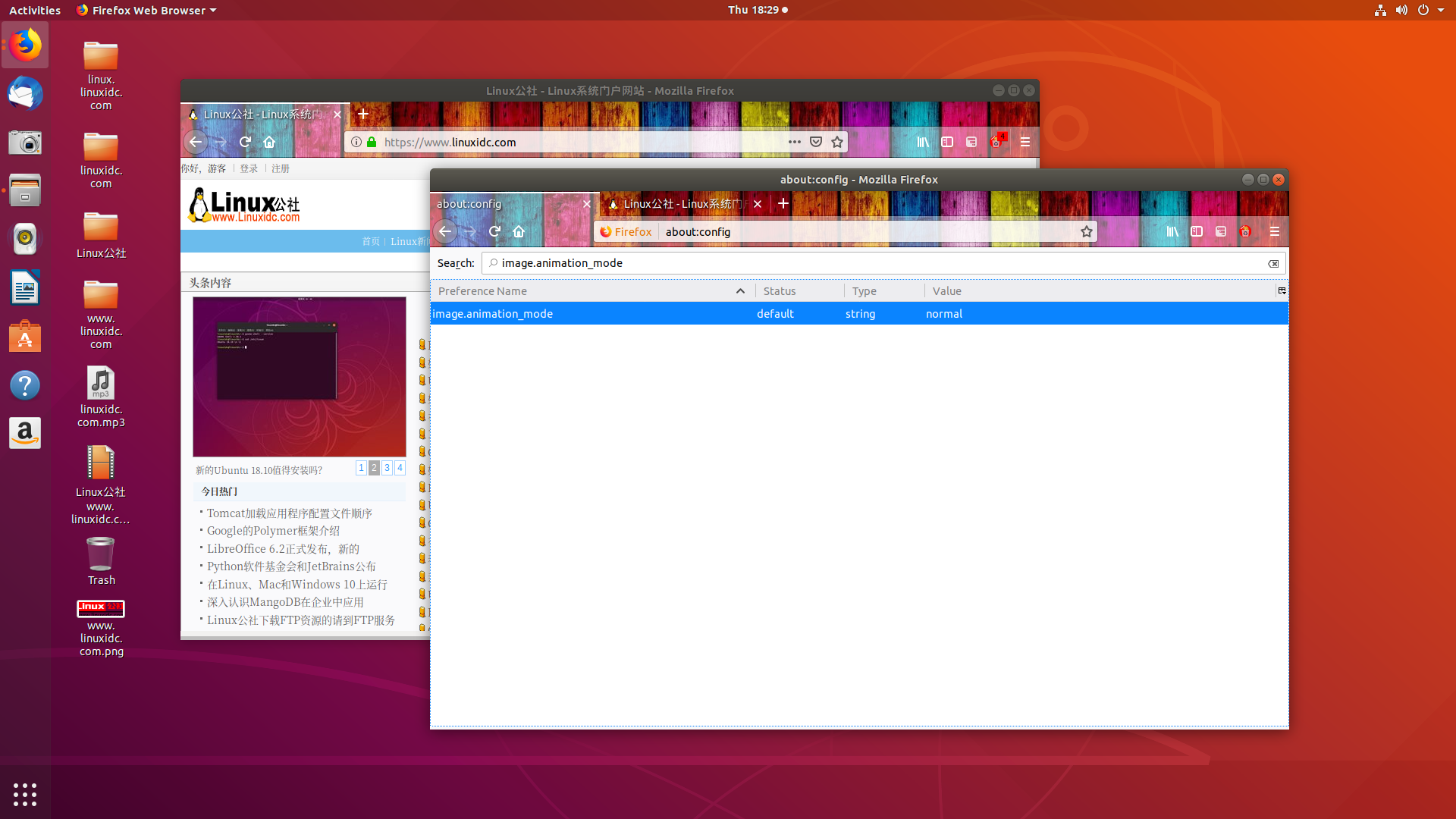Click the Pocket save icon in toolbar

point(817,142)
